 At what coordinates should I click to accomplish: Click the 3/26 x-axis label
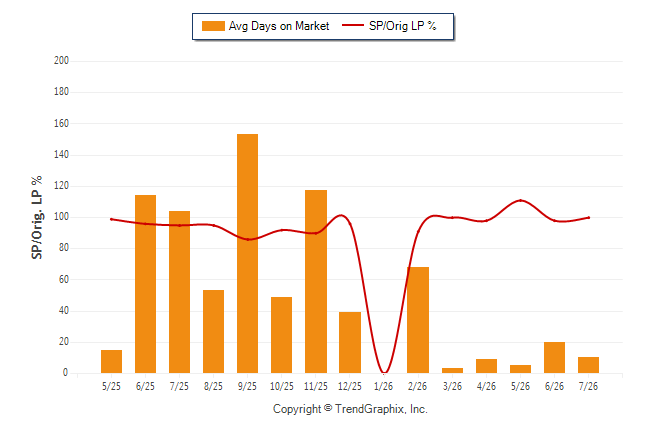pos(452,386)
